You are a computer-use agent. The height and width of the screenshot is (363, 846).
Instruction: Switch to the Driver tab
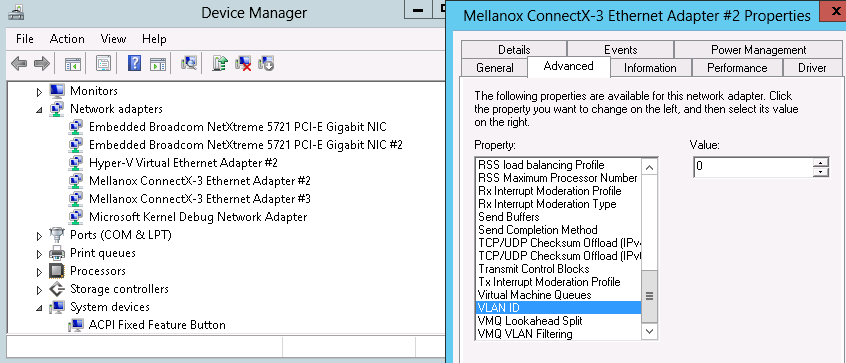coord(813,68)
